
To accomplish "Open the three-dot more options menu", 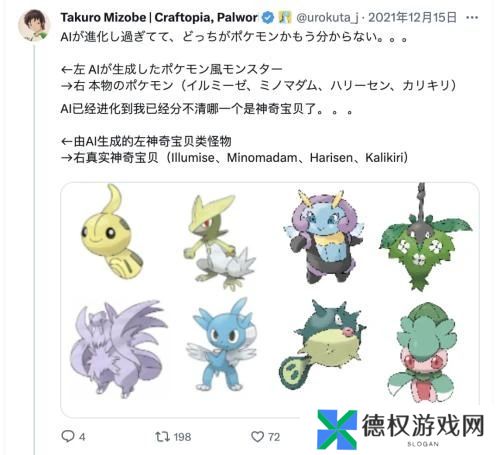I will click(472, 18).
